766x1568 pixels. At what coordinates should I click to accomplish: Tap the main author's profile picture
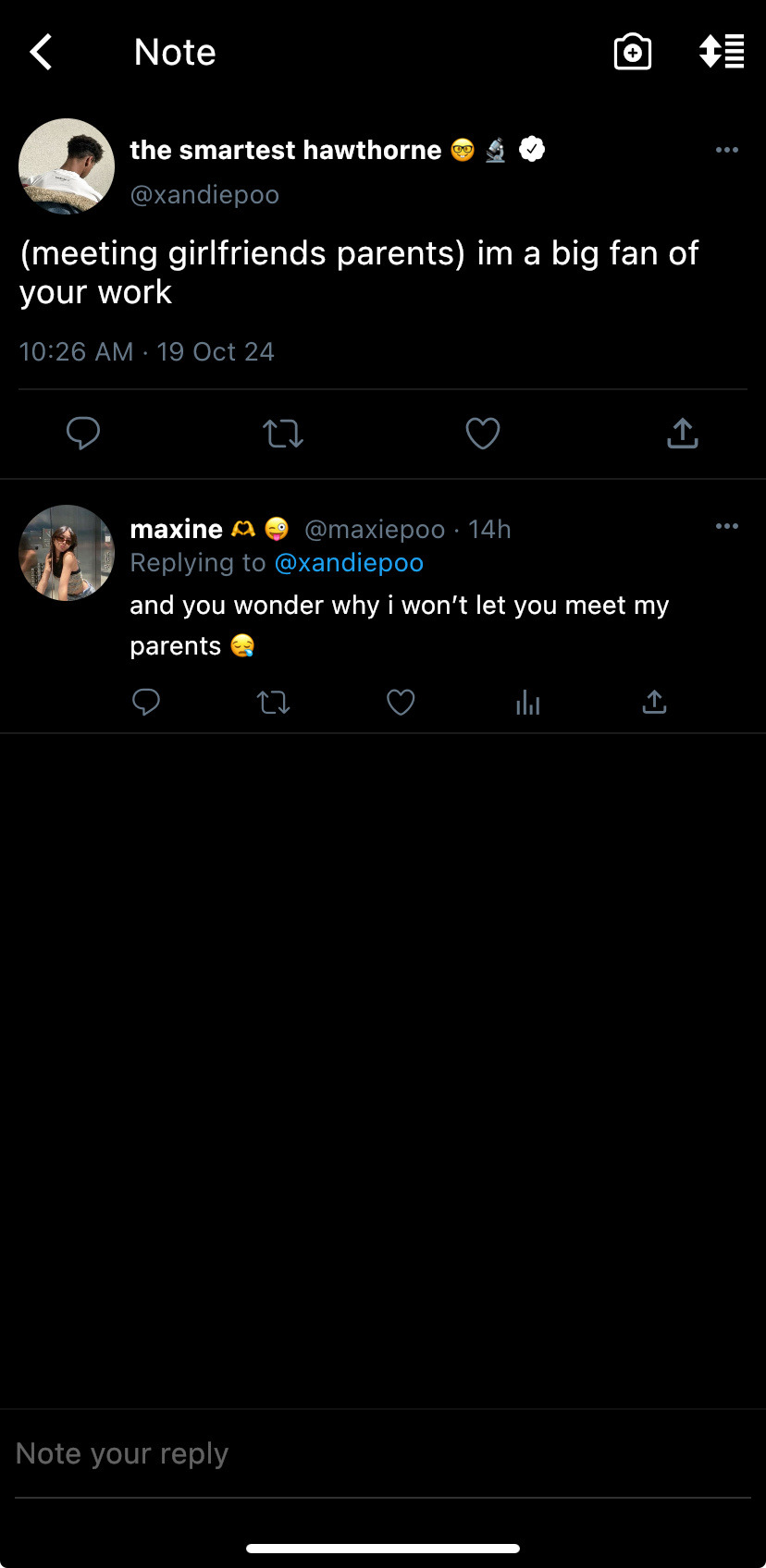[67, 166]
